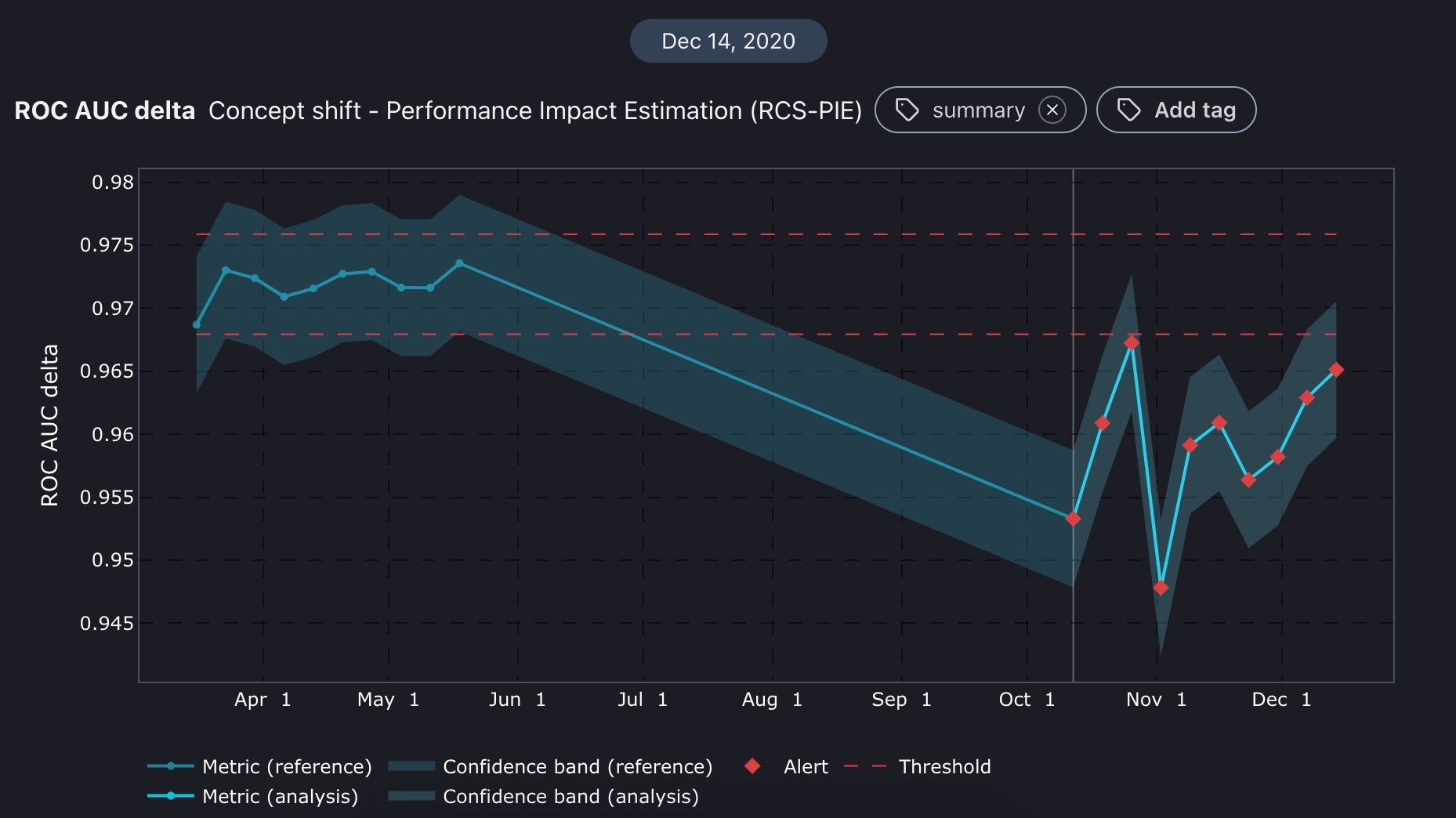Click the Add tag button
1456x818 pixels.
point(1176,110)
